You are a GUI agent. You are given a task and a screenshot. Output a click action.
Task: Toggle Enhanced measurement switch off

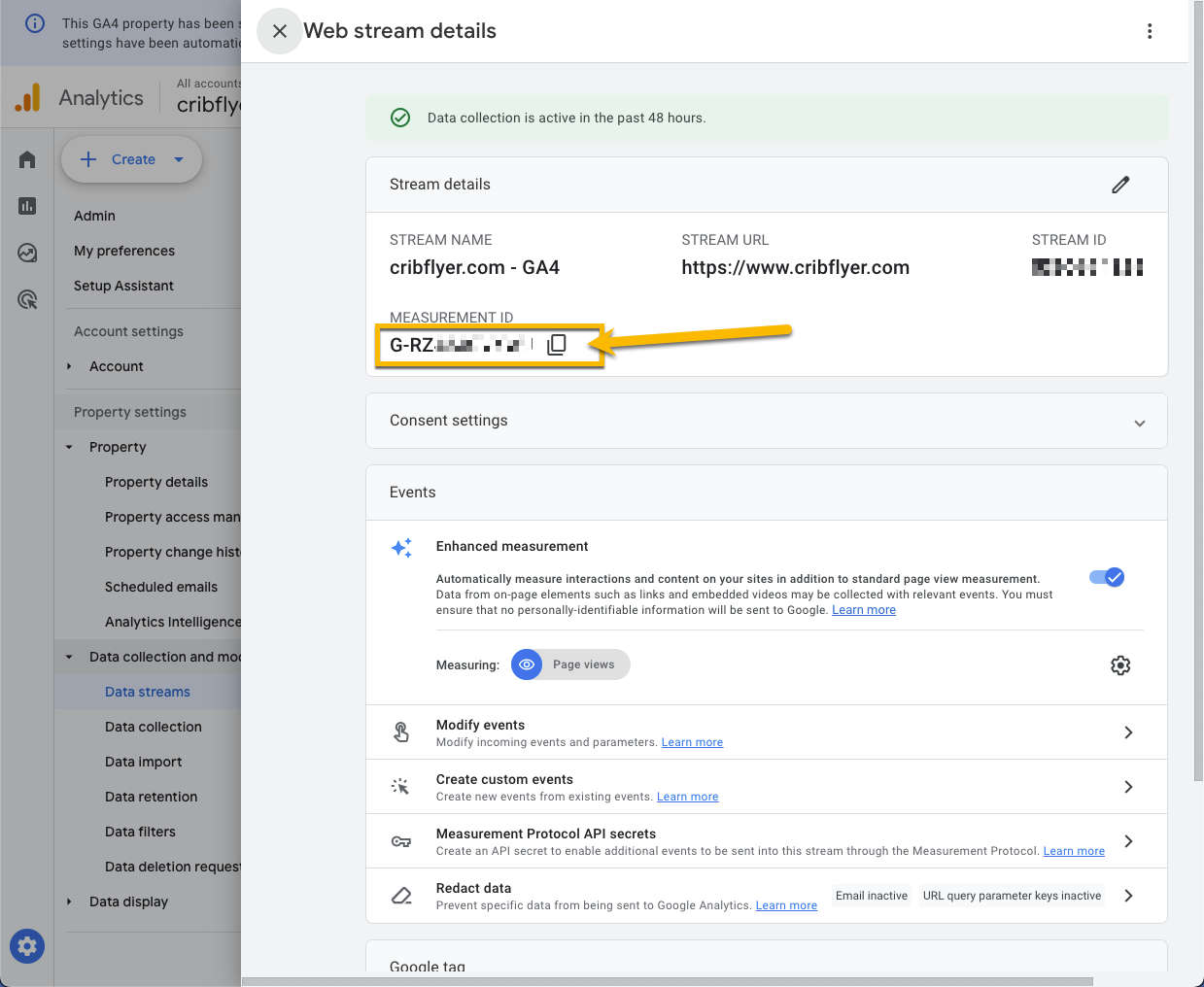1107,577
